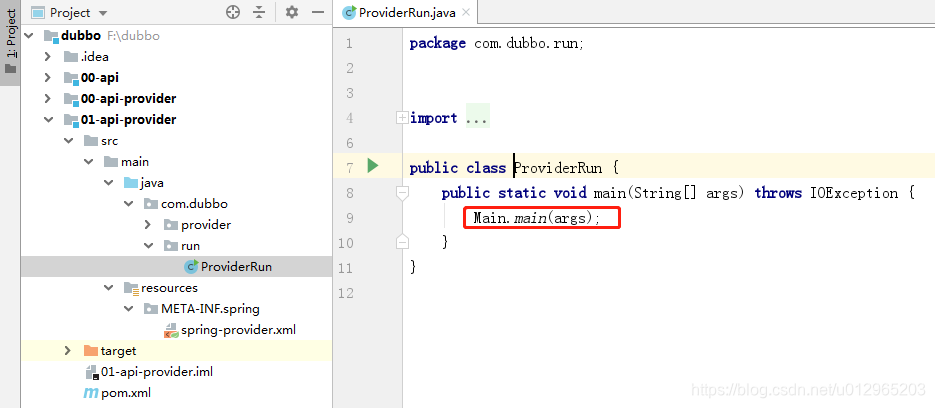
Task: Click the resources folder icon
Action: (131, 288)
